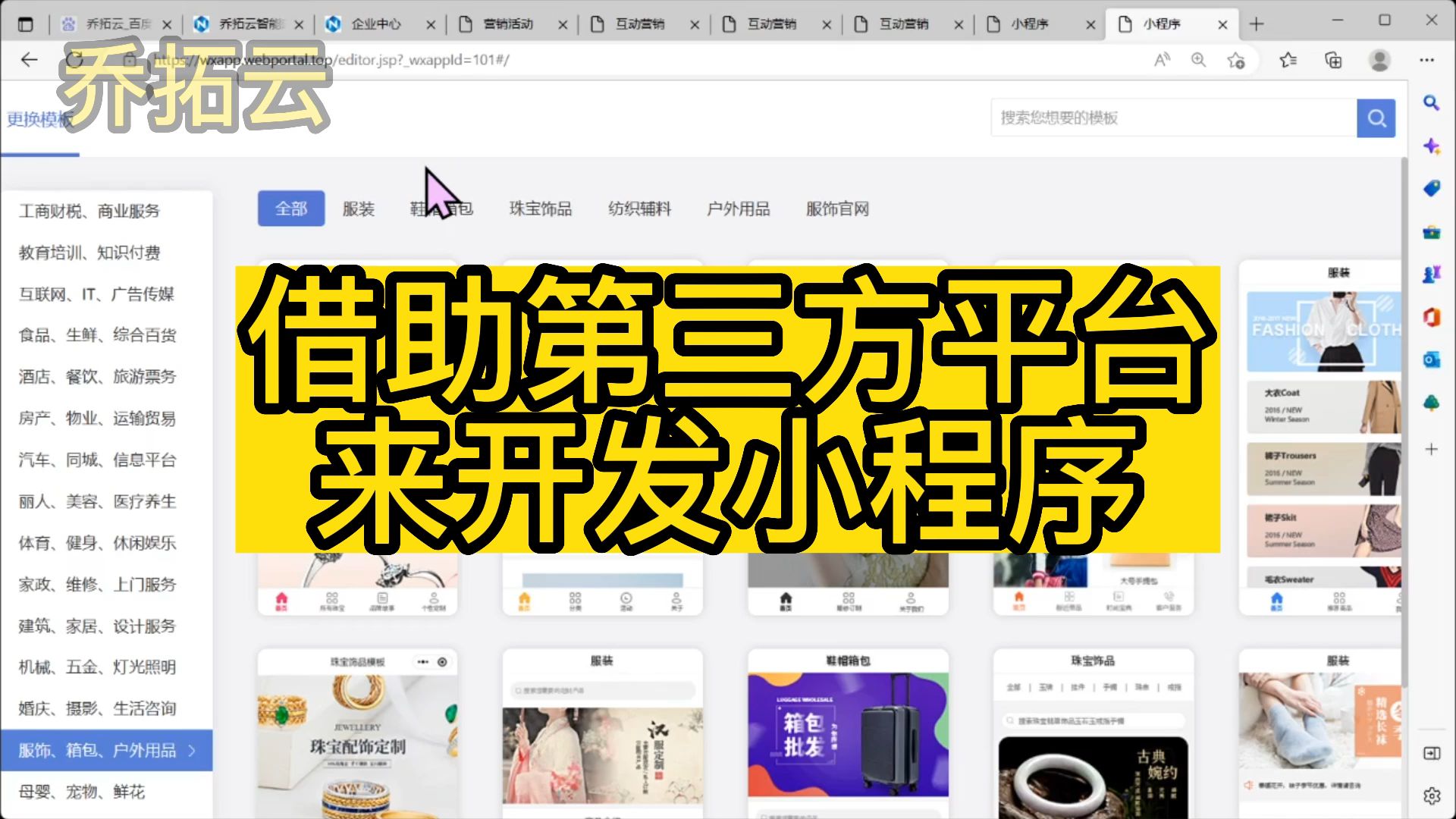Select the 珠宝饰品 filter tab
Screen dimensions: 1456x819
click(x=540, y=209)
